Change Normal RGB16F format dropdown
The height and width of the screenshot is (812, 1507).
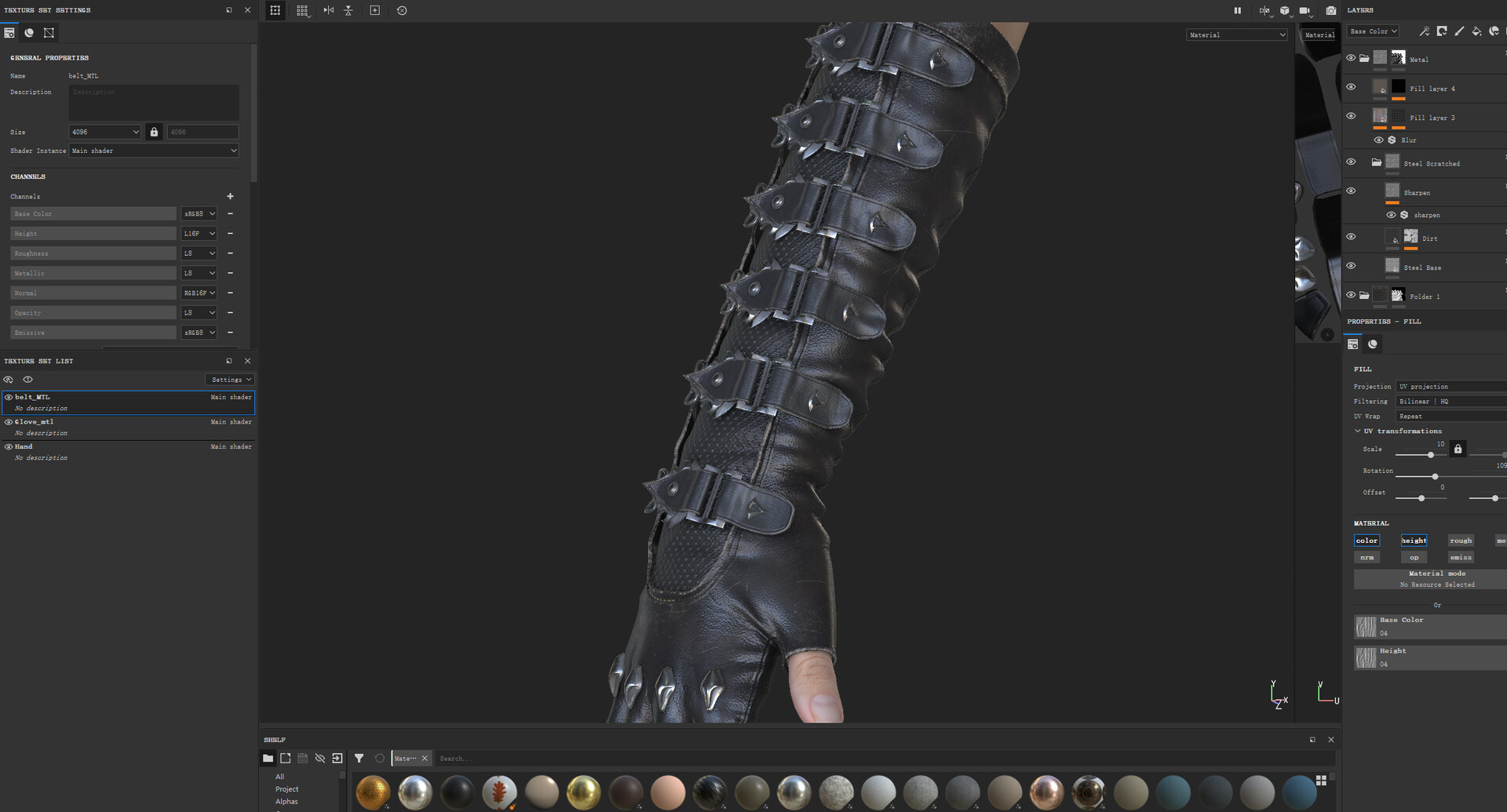[199, 293]
